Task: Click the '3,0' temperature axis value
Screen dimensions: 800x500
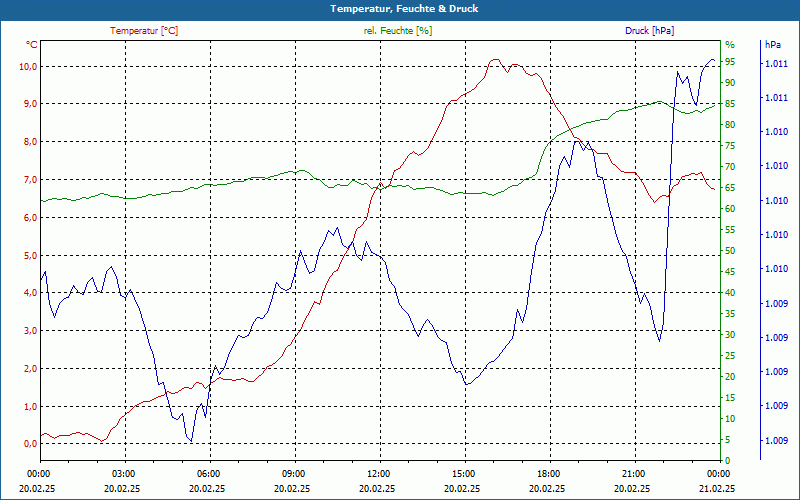Action: pyautogui.click(x=30, y=330)
